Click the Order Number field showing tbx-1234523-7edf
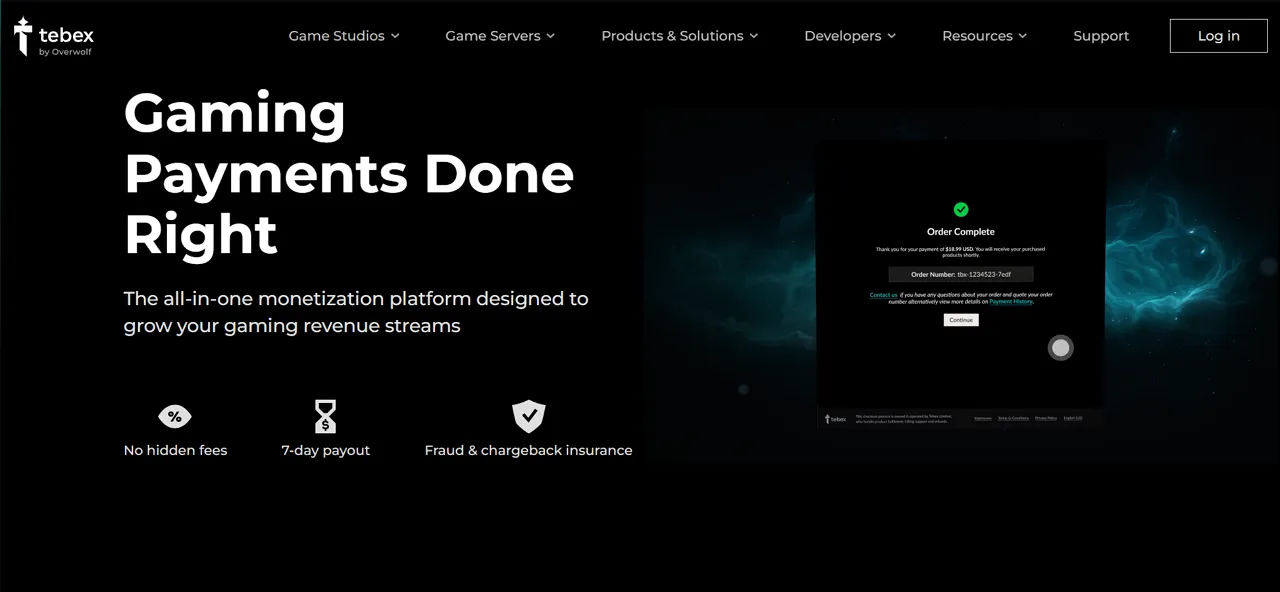This screenshot has height=592, width=1280. pyautogui.click(x=960, y=274)
